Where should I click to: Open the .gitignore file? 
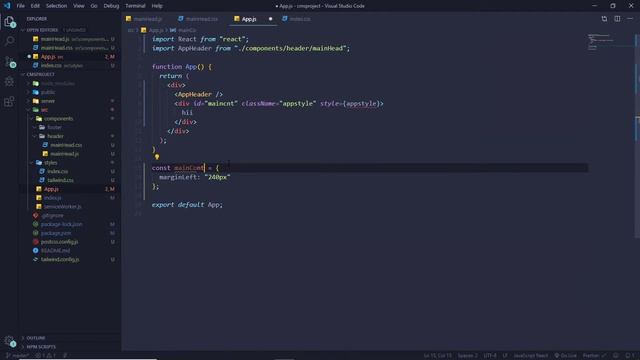click(52, 216)
